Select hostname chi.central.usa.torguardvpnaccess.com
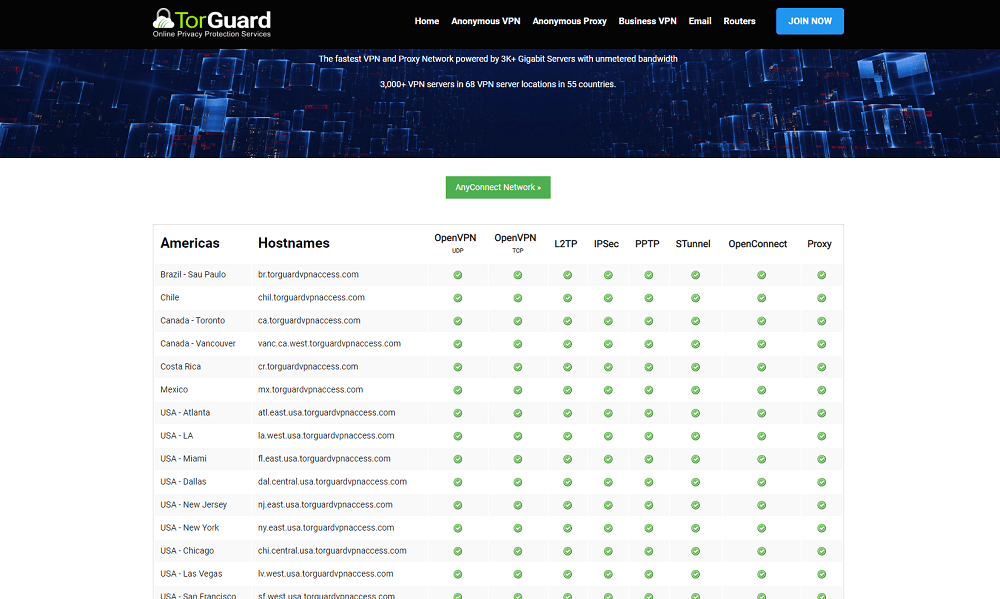1000x599 pixels. coord(332,550)
